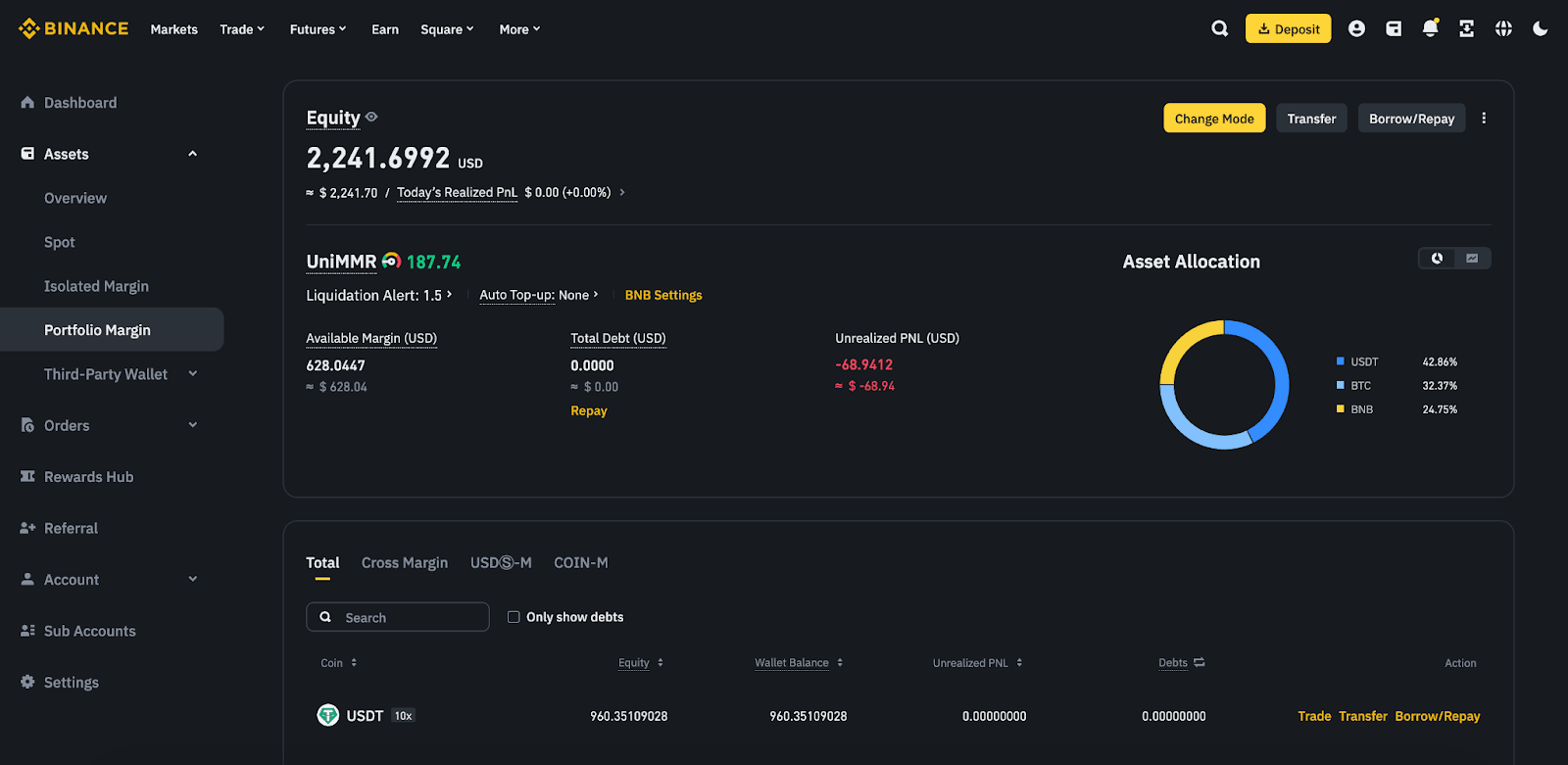Toggle equity visibility eye icon

(x=371, y=117)
